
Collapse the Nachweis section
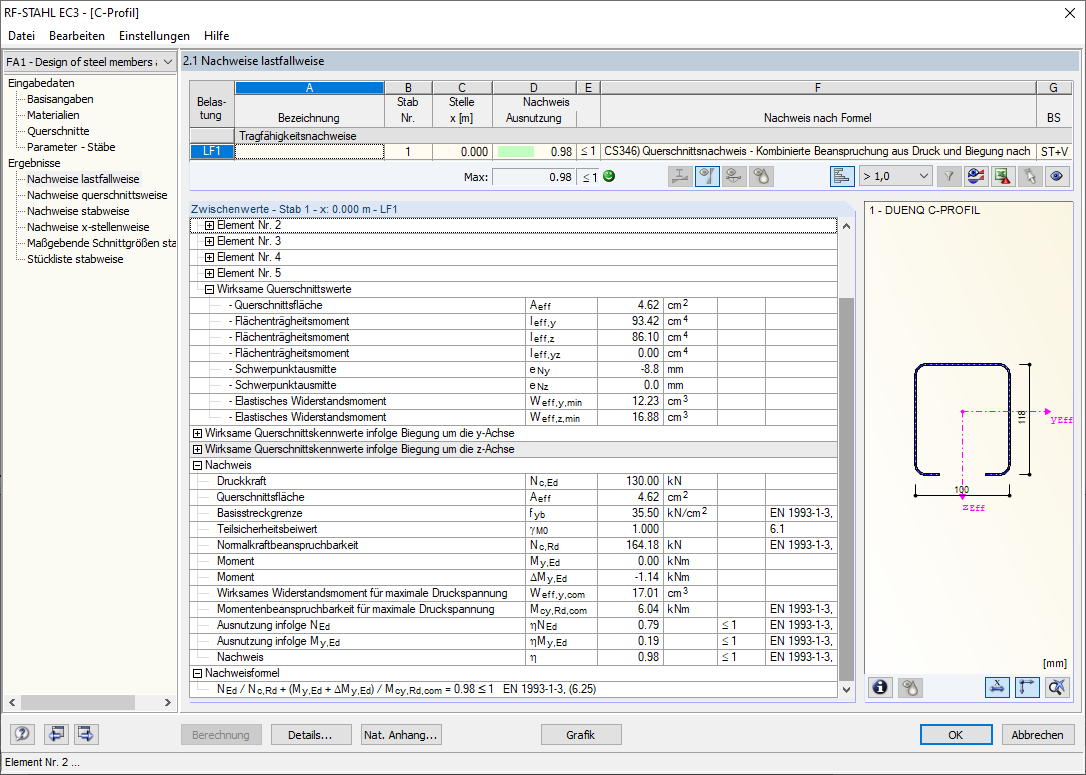click(x=197, y=465)
